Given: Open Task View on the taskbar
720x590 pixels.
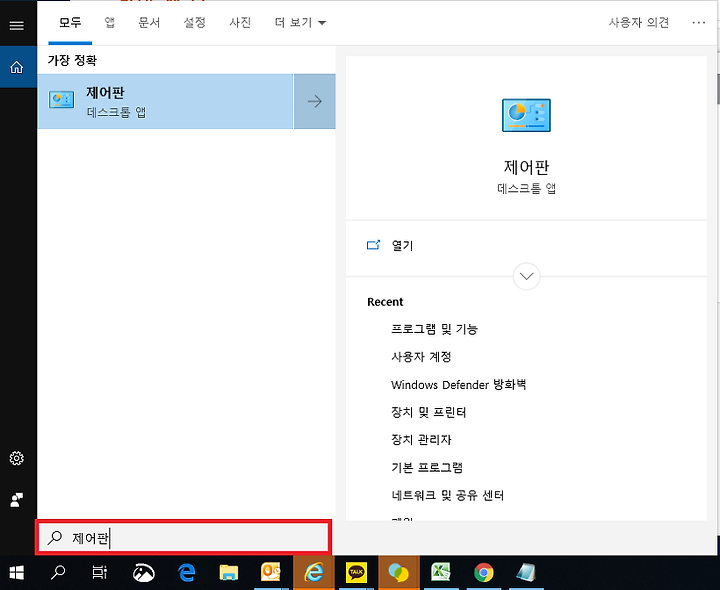Looking at the screenshot, I should (x=99, y=573).
